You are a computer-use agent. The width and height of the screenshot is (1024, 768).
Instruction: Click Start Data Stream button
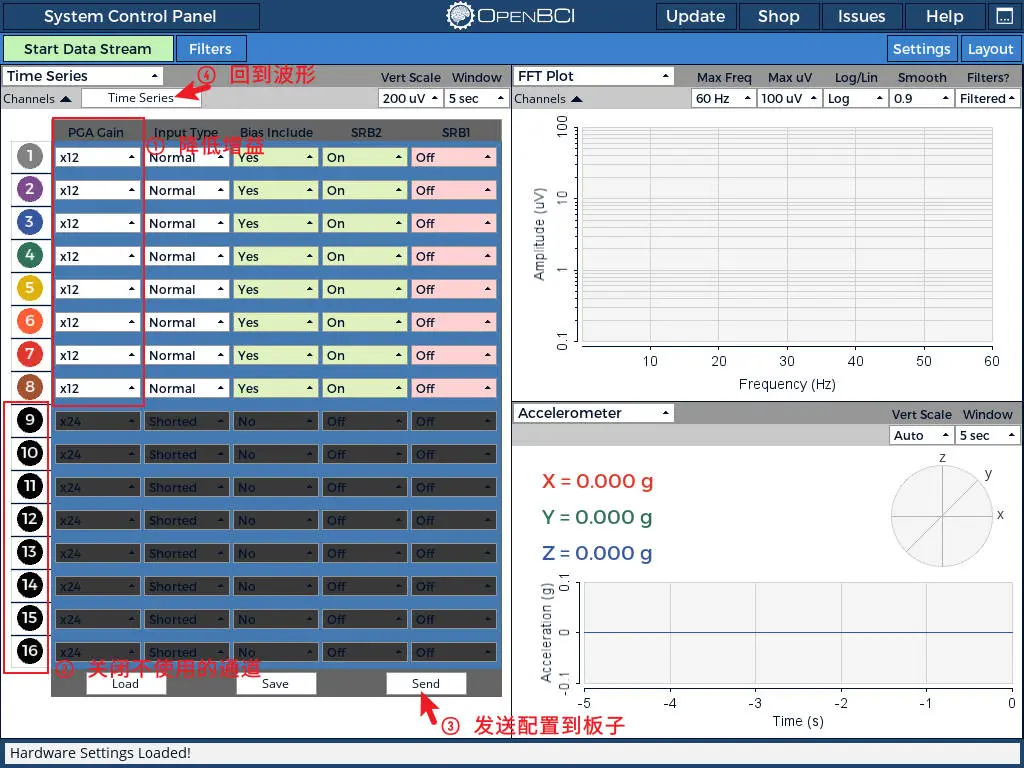88,49
